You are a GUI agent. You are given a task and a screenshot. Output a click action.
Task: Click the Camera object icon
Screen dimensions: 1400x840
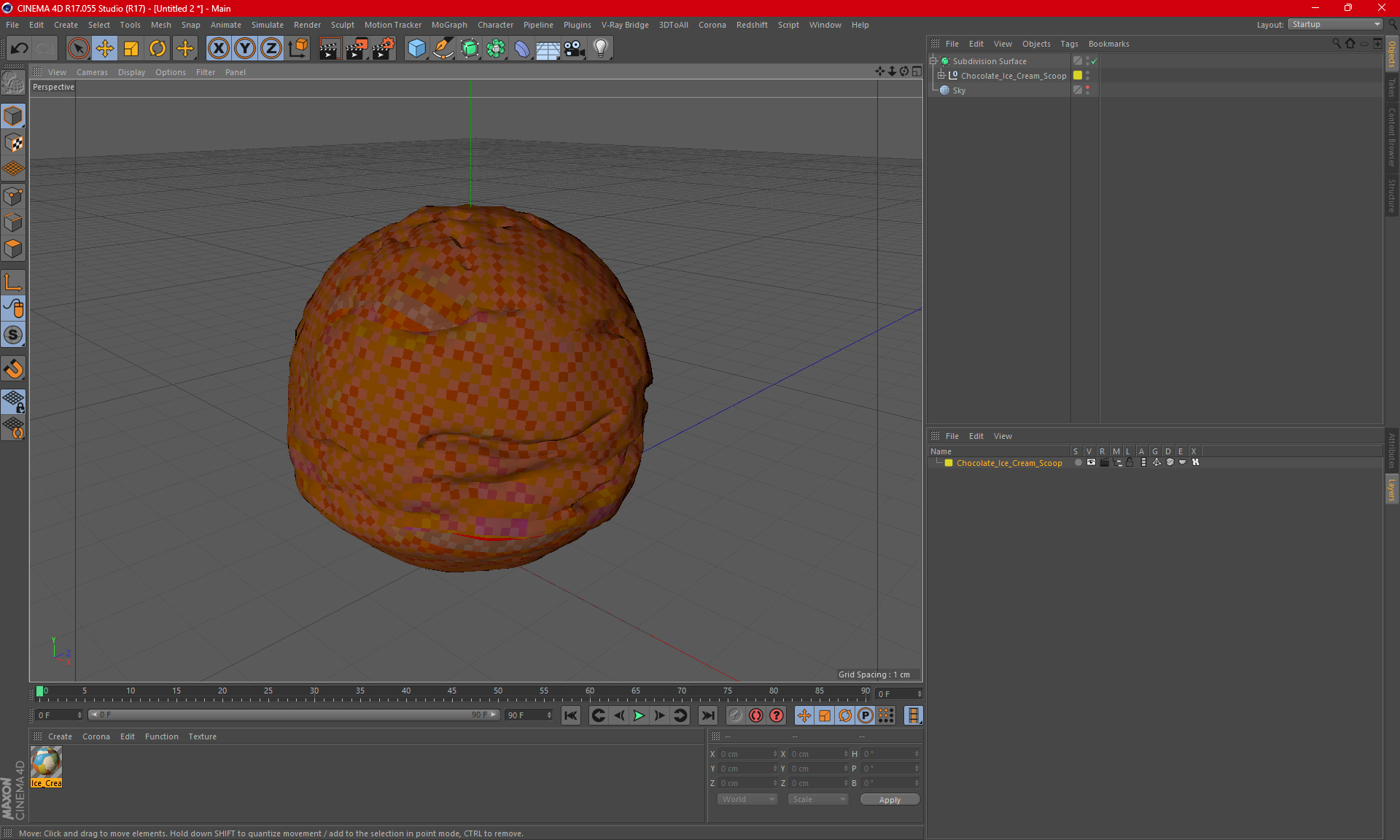point(575,49)
